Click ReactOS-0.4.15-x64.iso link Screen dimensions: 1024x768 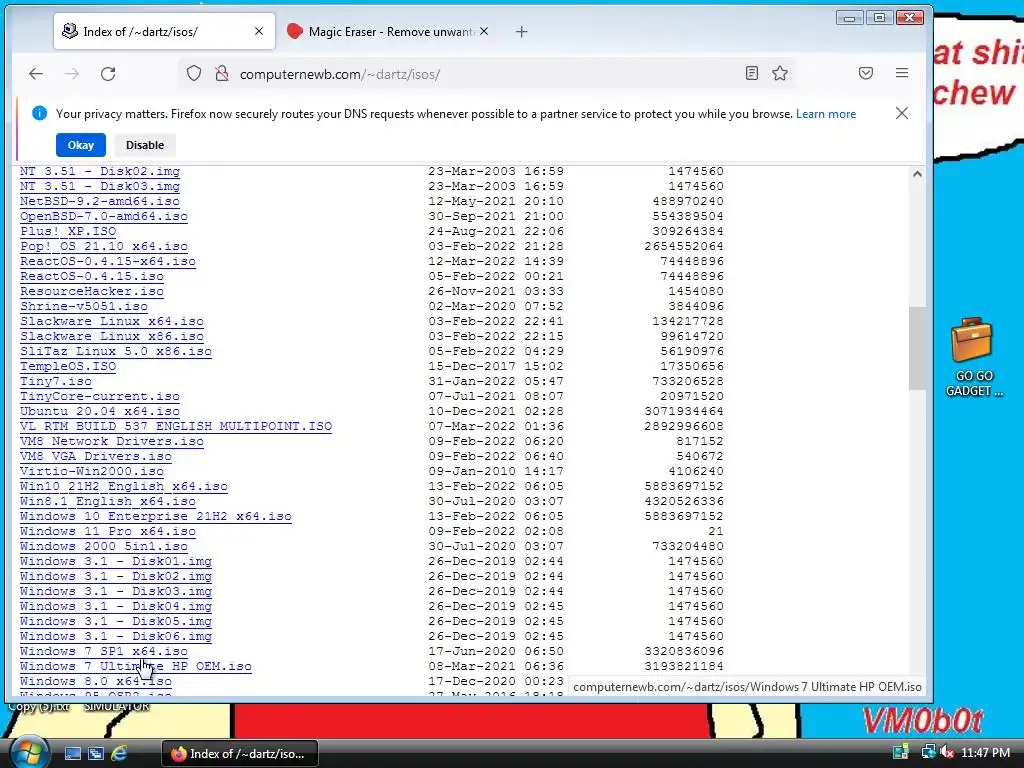pos(108,261)
